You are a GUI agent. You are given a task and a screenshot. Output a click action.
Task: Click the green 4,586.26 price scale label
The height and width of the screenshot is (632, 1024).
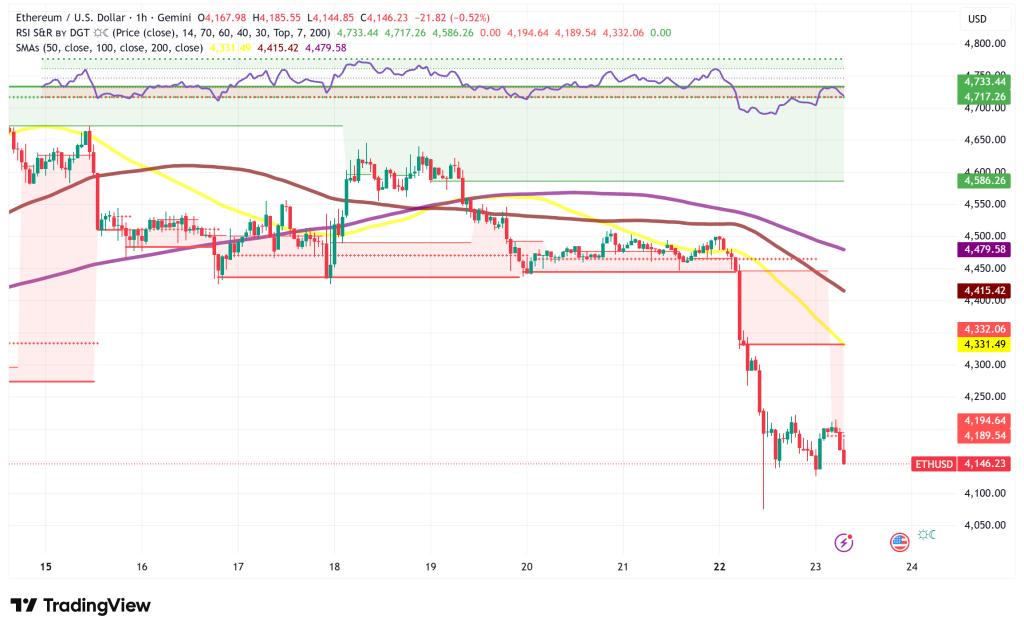coord(984,180)
